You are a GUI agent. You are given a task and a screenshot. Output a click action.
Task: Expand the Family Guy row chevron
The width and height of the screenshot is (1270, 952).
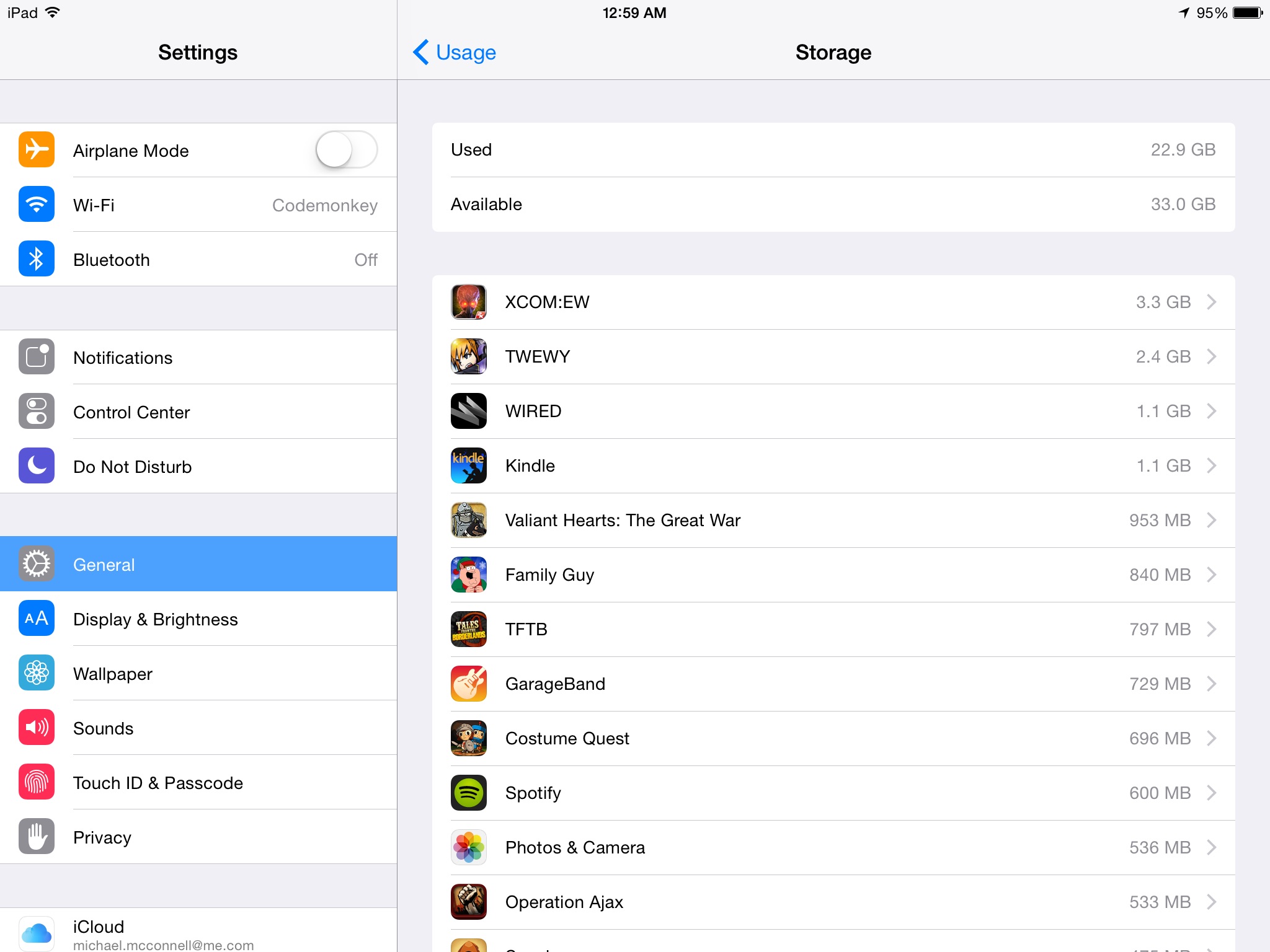(x=1211, y=575)
